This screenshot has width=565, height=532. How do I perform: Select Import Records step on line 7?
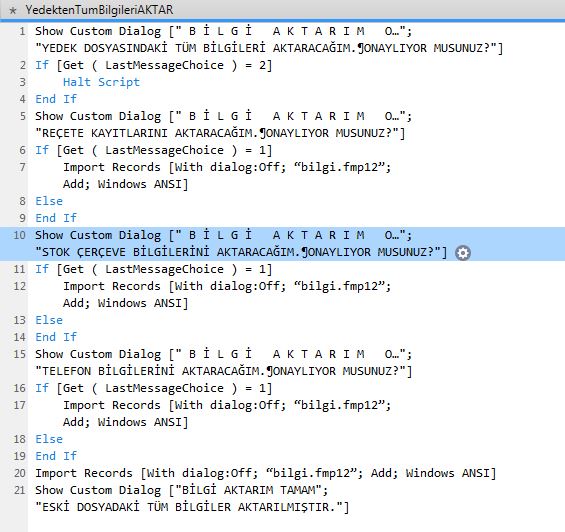227,176
